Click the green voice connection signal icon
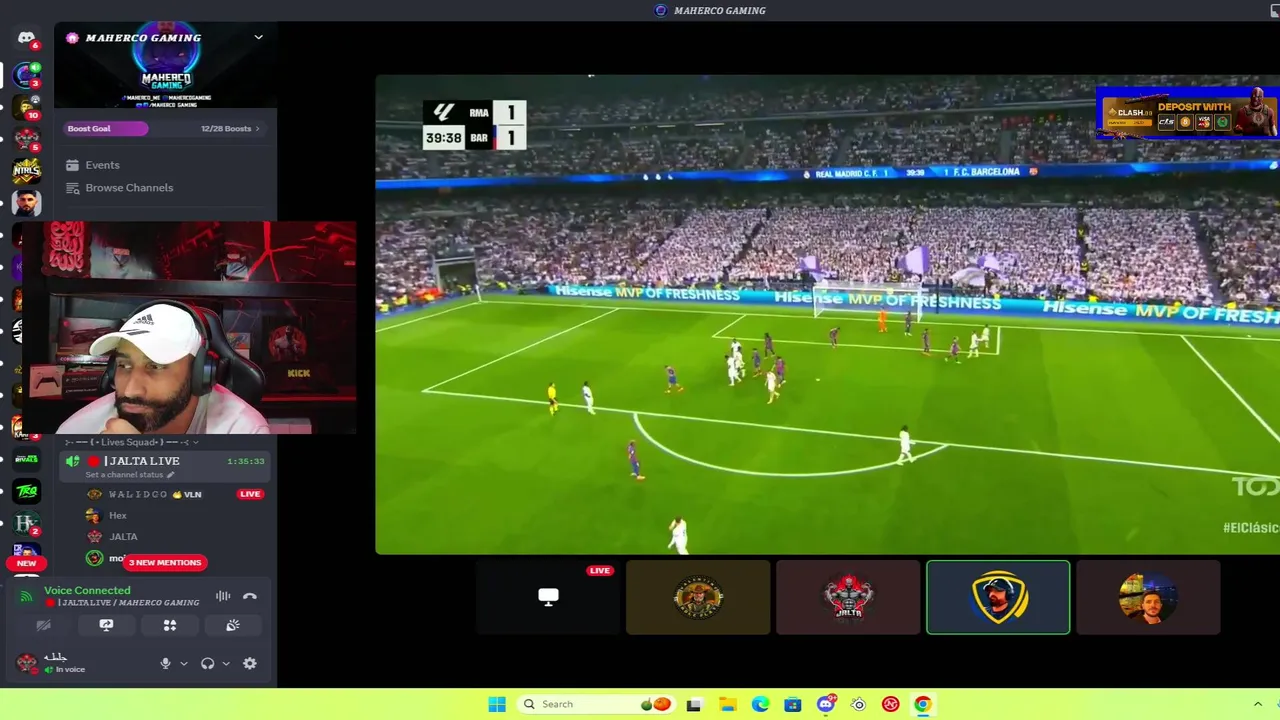 [26, 596]
